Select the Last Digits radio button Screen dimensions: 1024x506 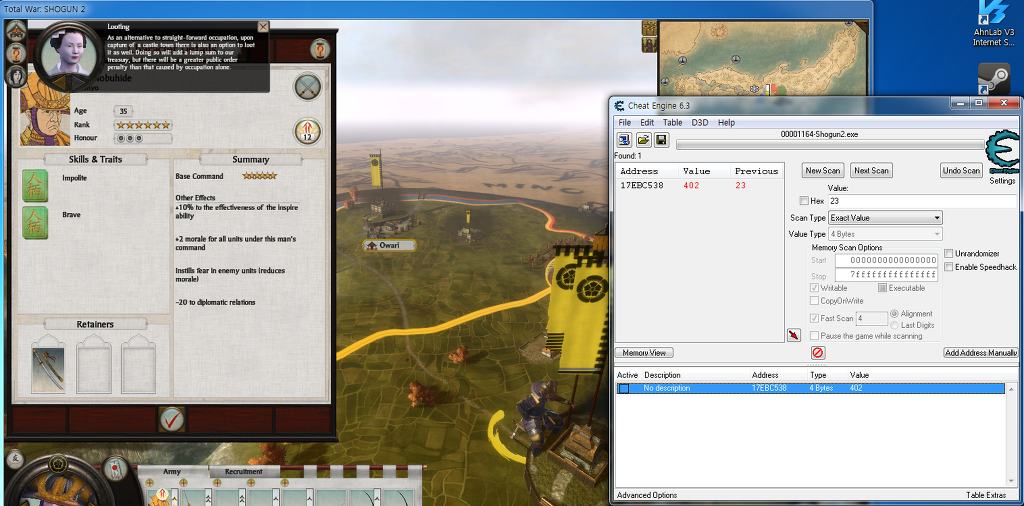[x=894, y=324]
